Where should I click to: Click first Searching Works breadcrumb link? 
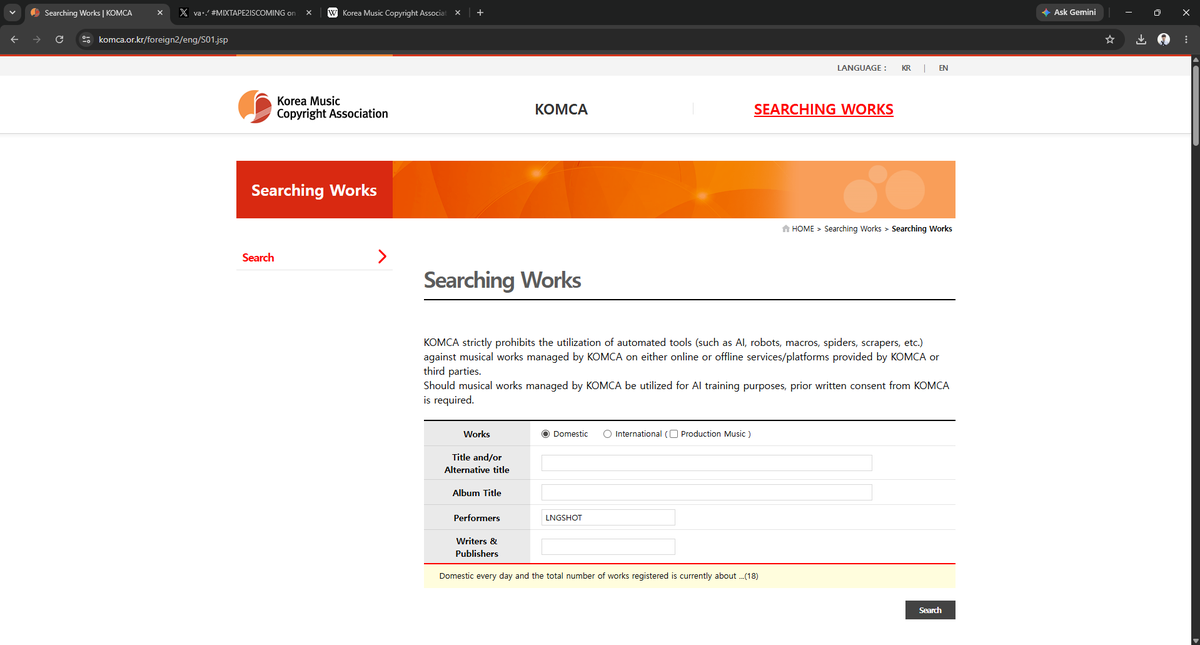[x=853, y=229]
